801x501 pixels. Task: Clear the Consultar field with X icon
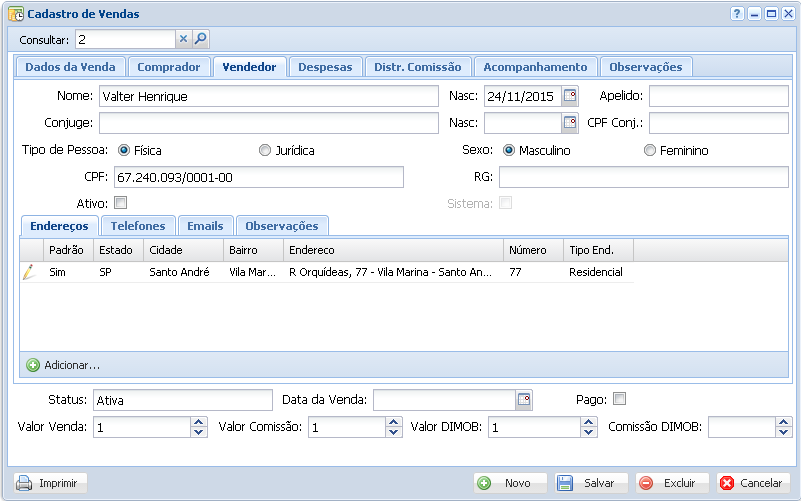point(183,39)
